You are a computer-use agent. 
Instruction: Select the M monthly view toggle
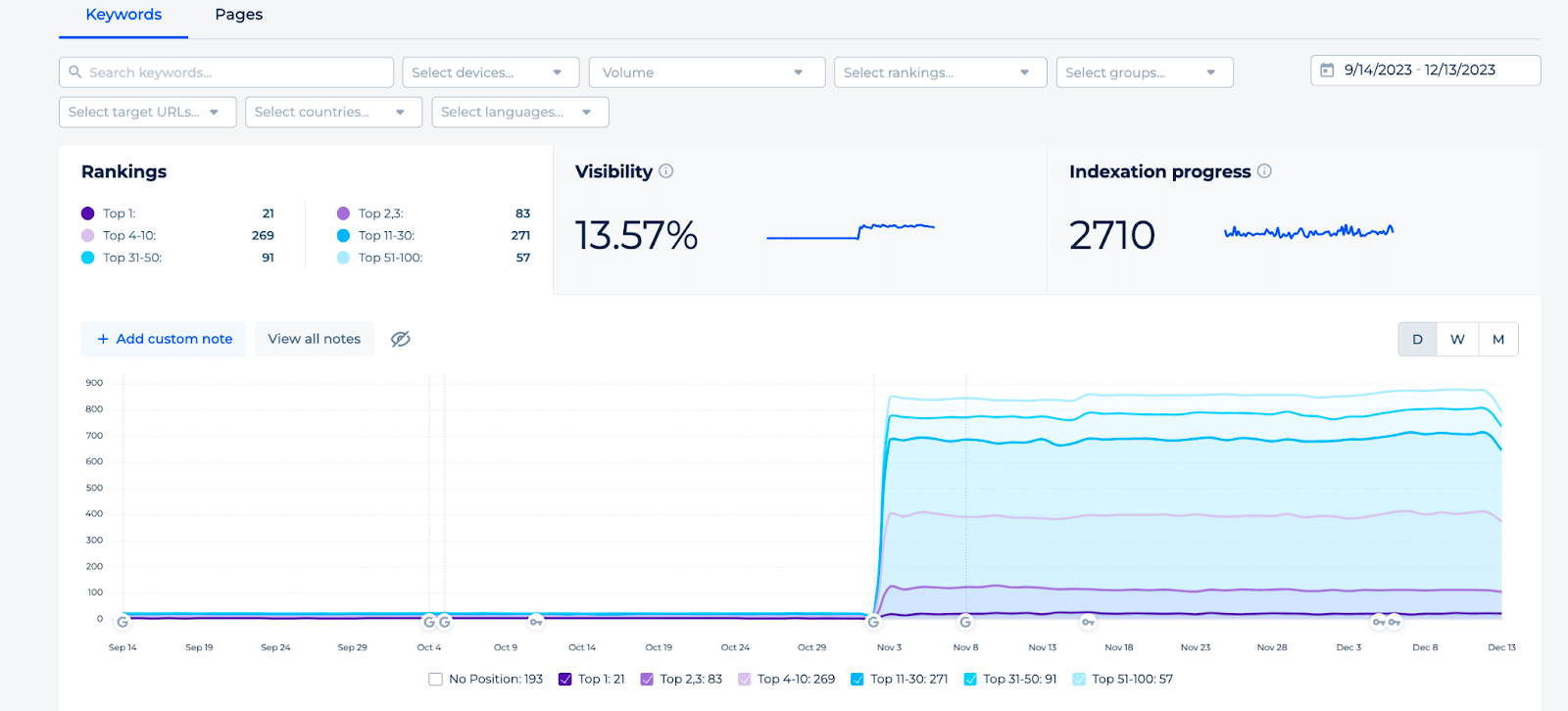pyautogui.click(x=1498, y=339)
